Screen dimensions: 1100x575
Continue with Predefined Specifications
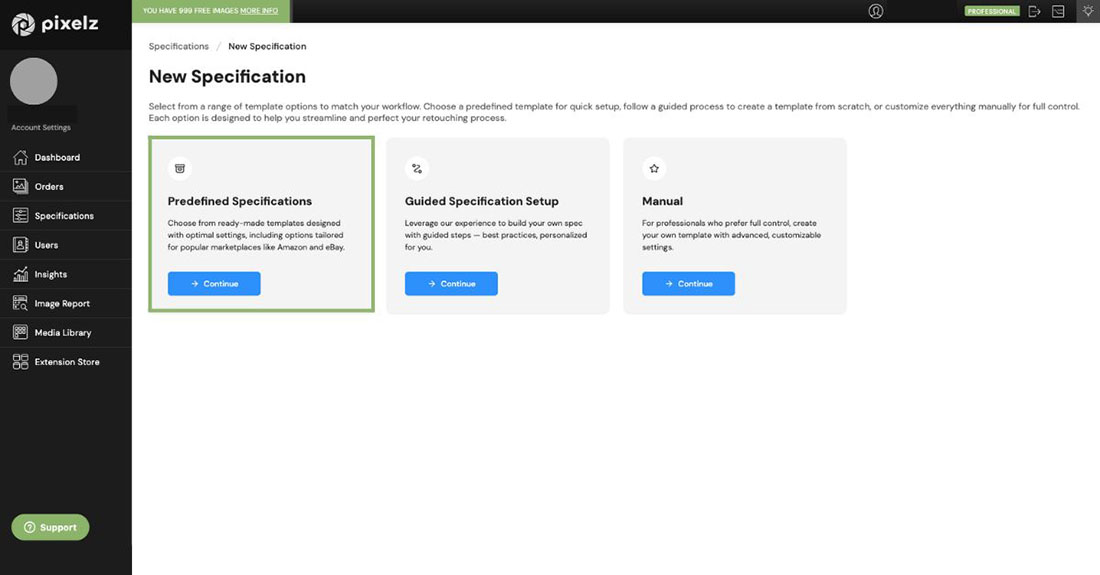click(214, 284)
